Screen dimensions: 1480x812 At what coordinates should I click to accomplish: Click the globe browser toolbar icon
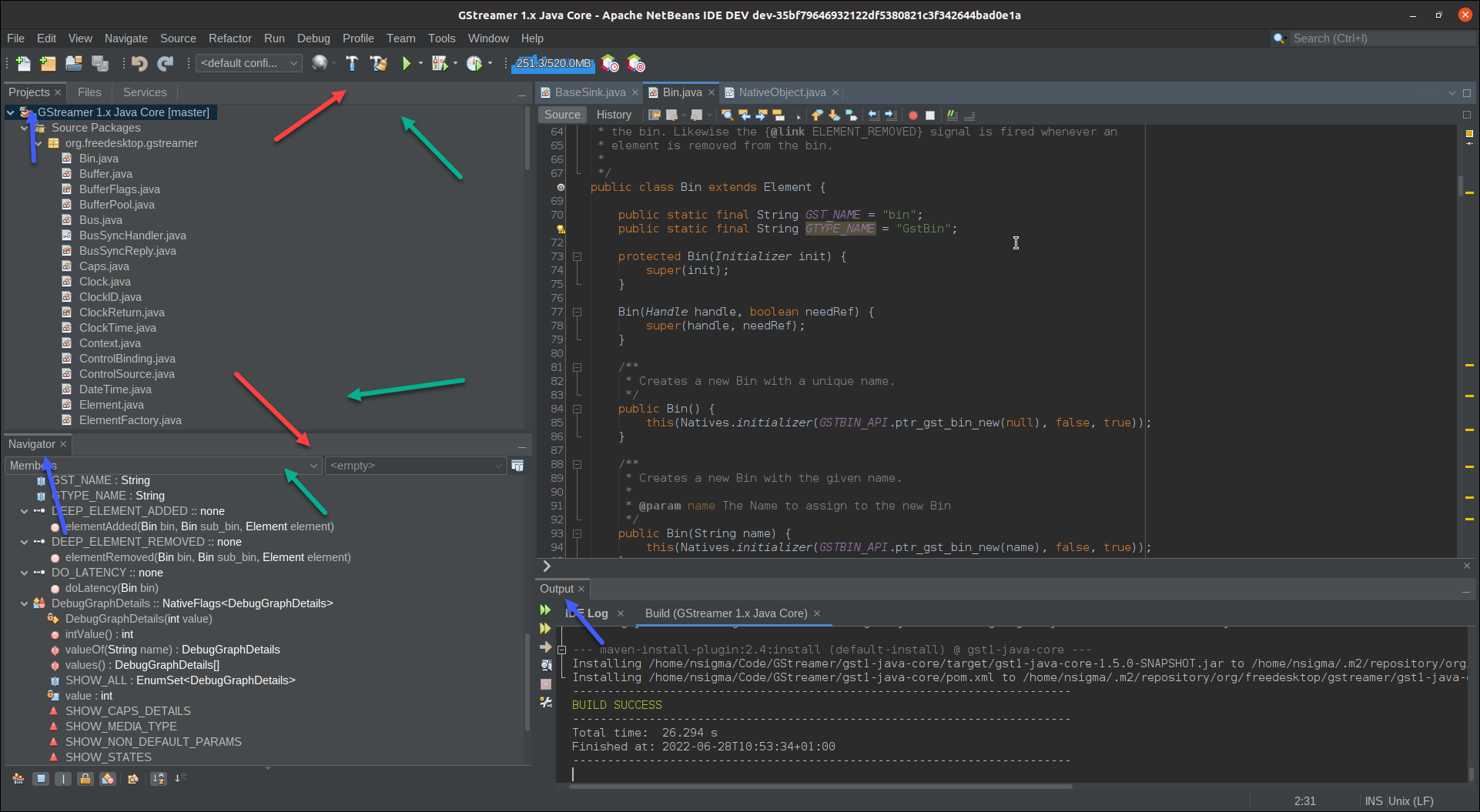tap(320, 63)
